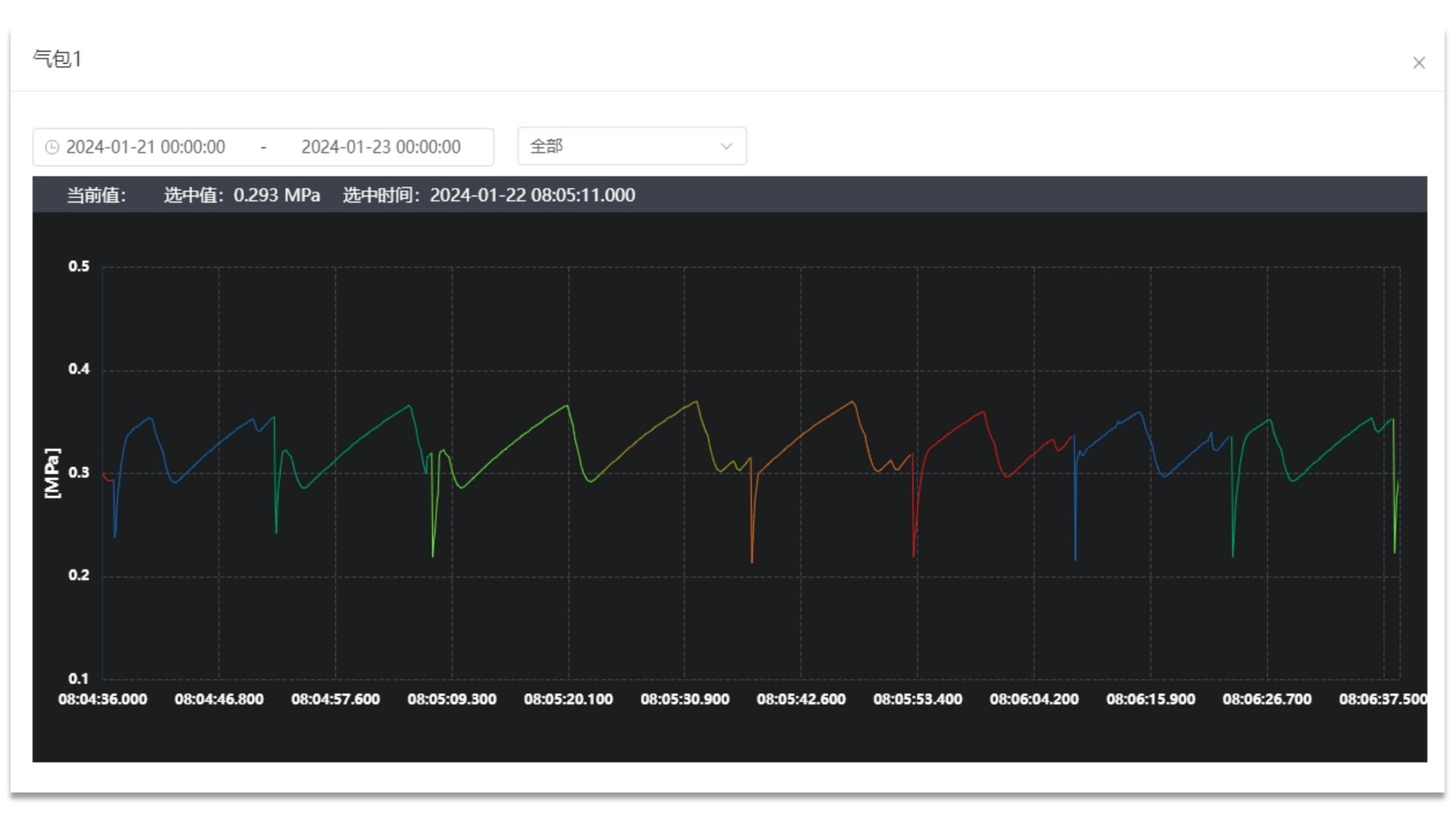The image size is (1456, 819).
Task: Click the 当前值 label in header bar
Action: pos(96,196)
